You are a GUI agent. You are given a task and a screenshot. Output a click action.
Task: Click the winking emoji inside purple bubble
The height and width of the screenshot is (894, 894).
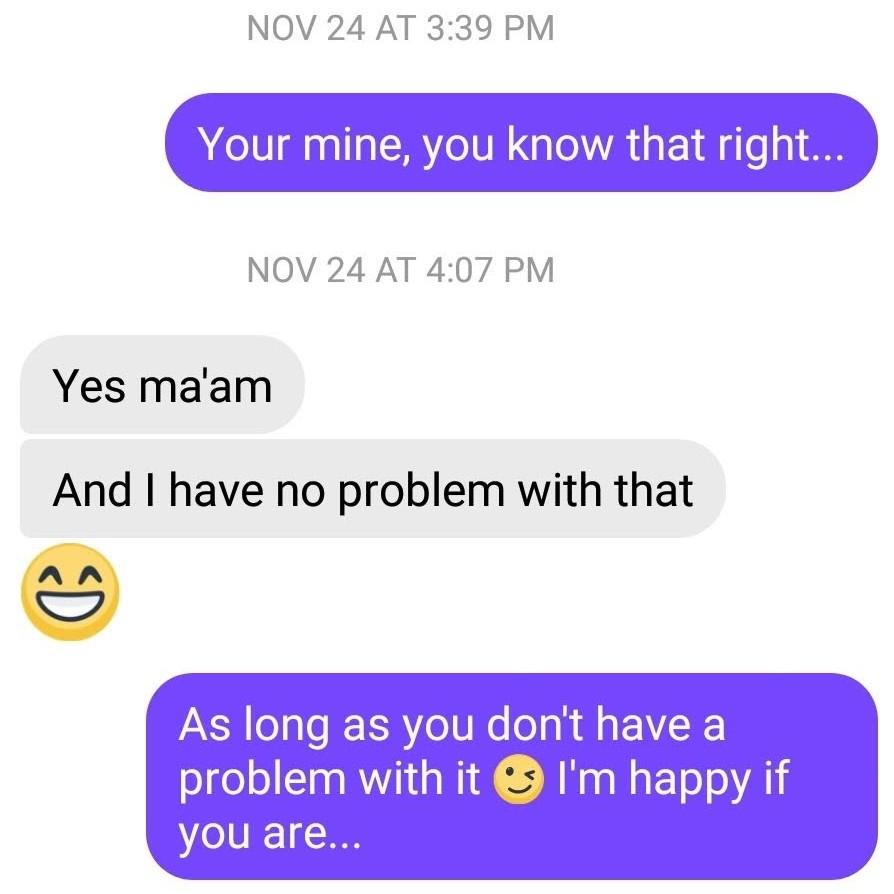[518, 780]
